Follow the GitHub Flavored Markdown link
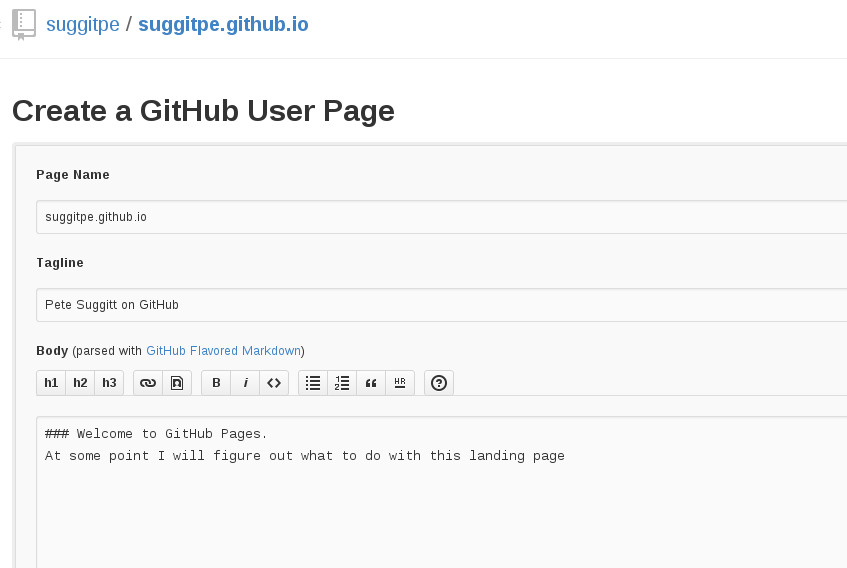This screenshot has height=568, width=847. [223, 351]
